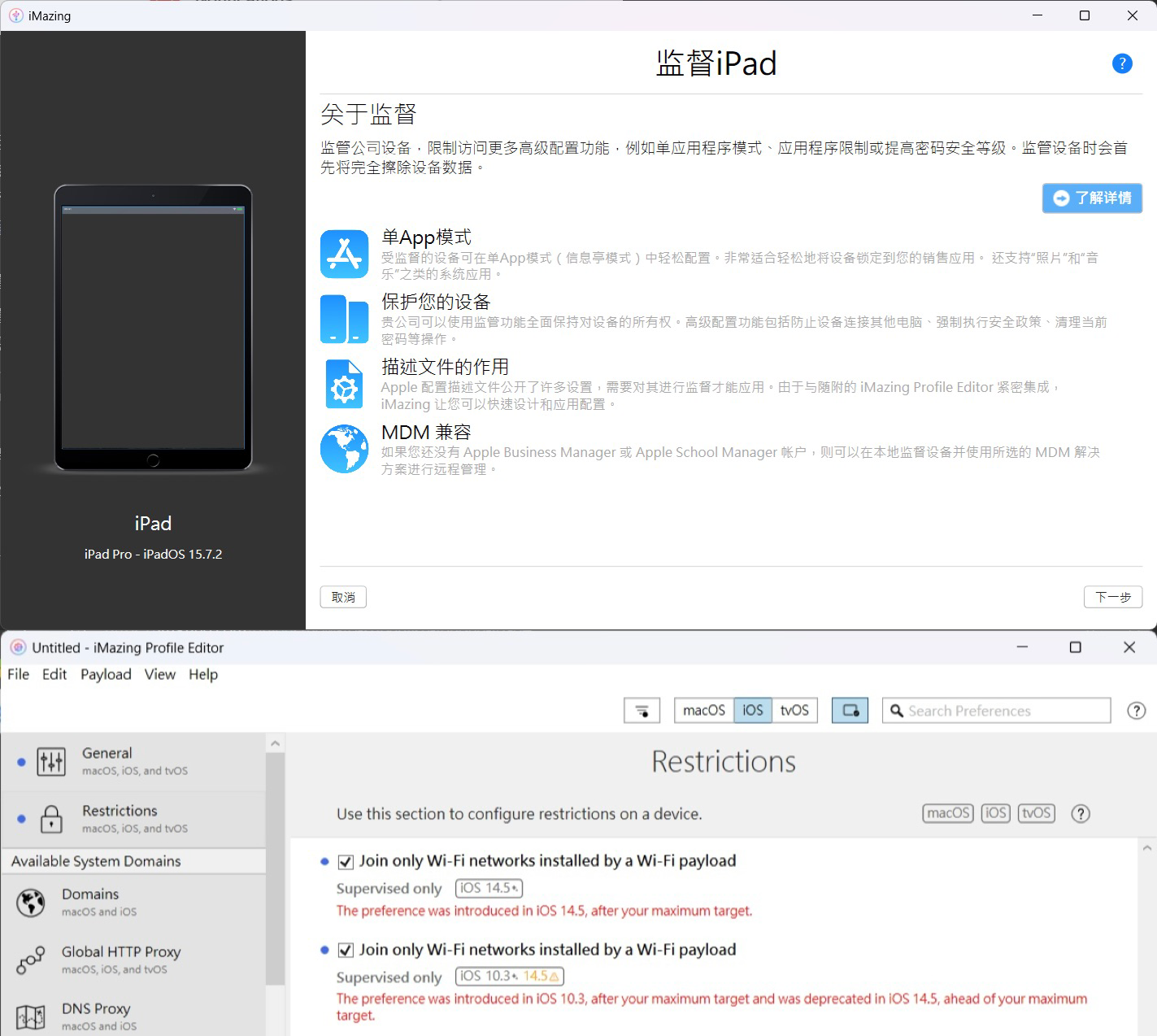Select Global HTTP Proxy in the sidebar

click(x=133, y=960)
